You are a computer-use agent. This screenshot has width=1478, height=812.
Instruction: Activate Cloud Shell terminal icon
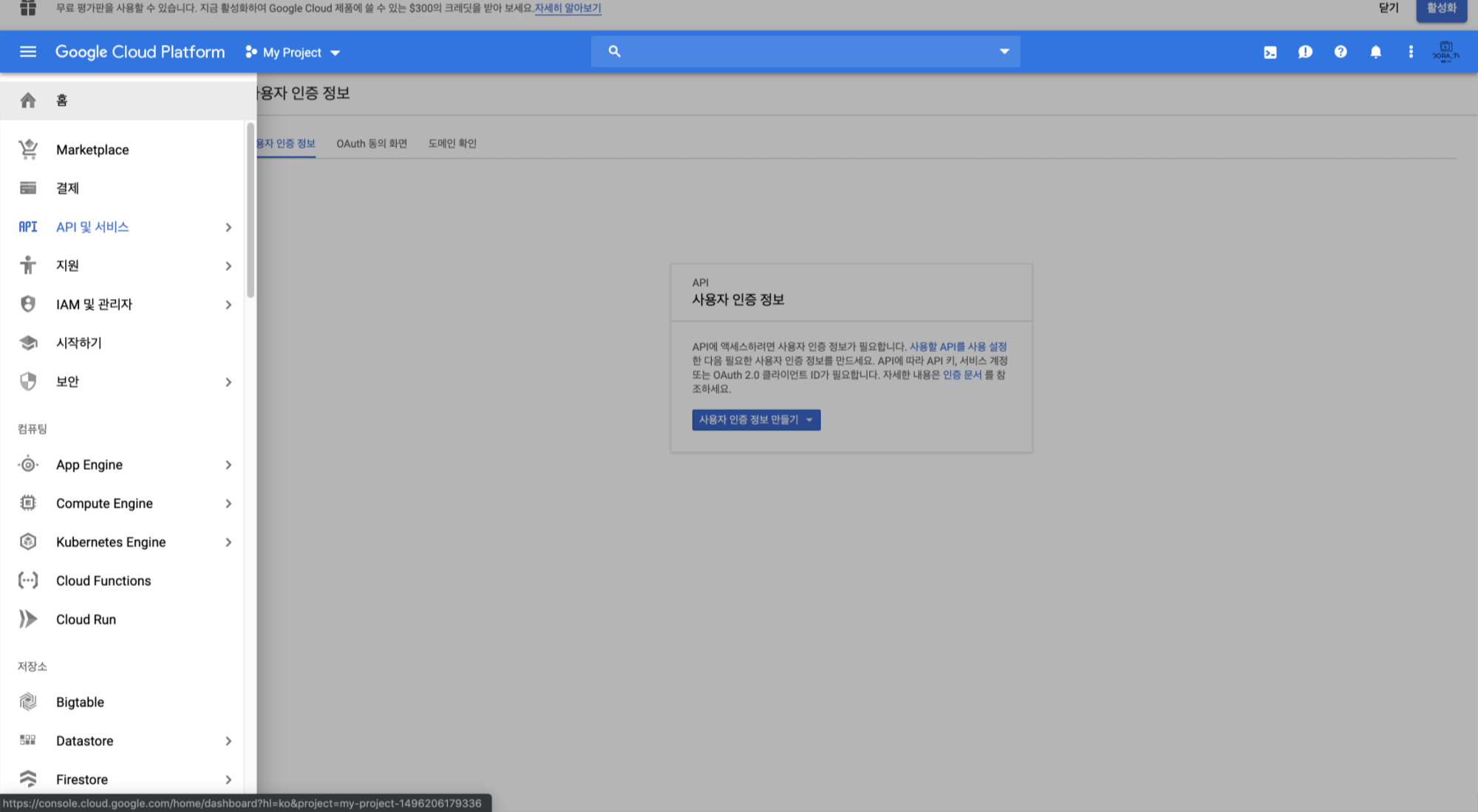1270,52
